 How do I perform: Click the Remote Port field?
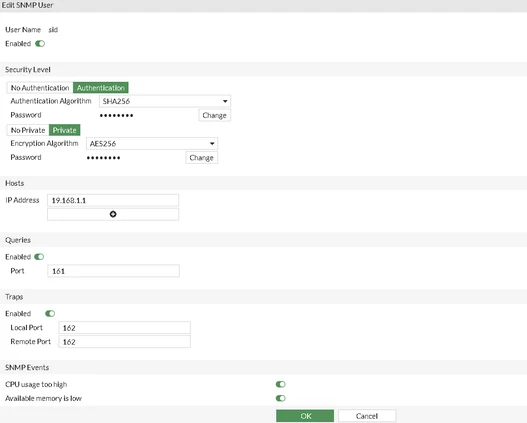point(124,342)
